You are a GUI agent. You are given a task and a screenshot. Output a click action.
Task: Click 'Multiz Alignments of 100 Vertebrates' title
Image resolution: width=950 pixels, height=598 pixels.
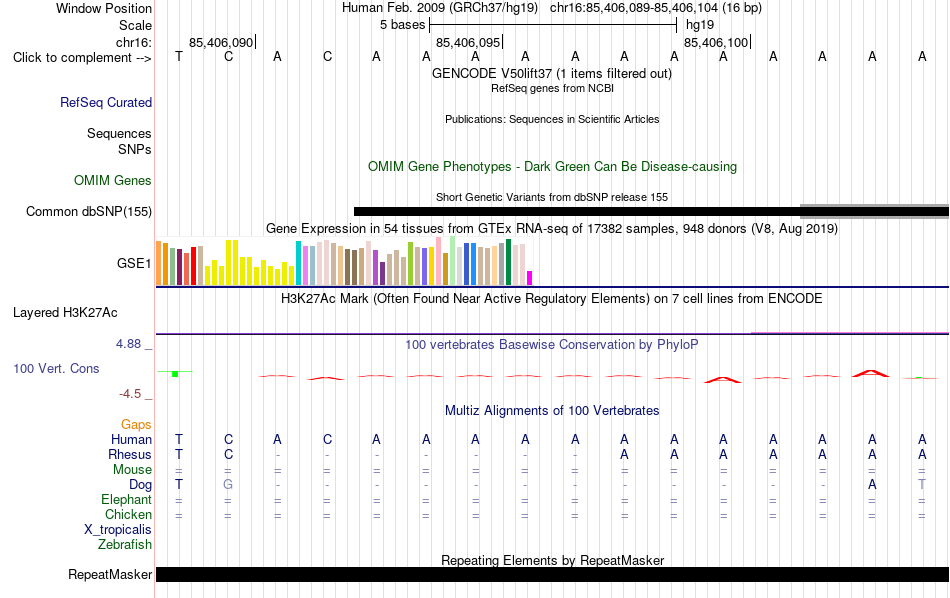[x=552, y=410]
